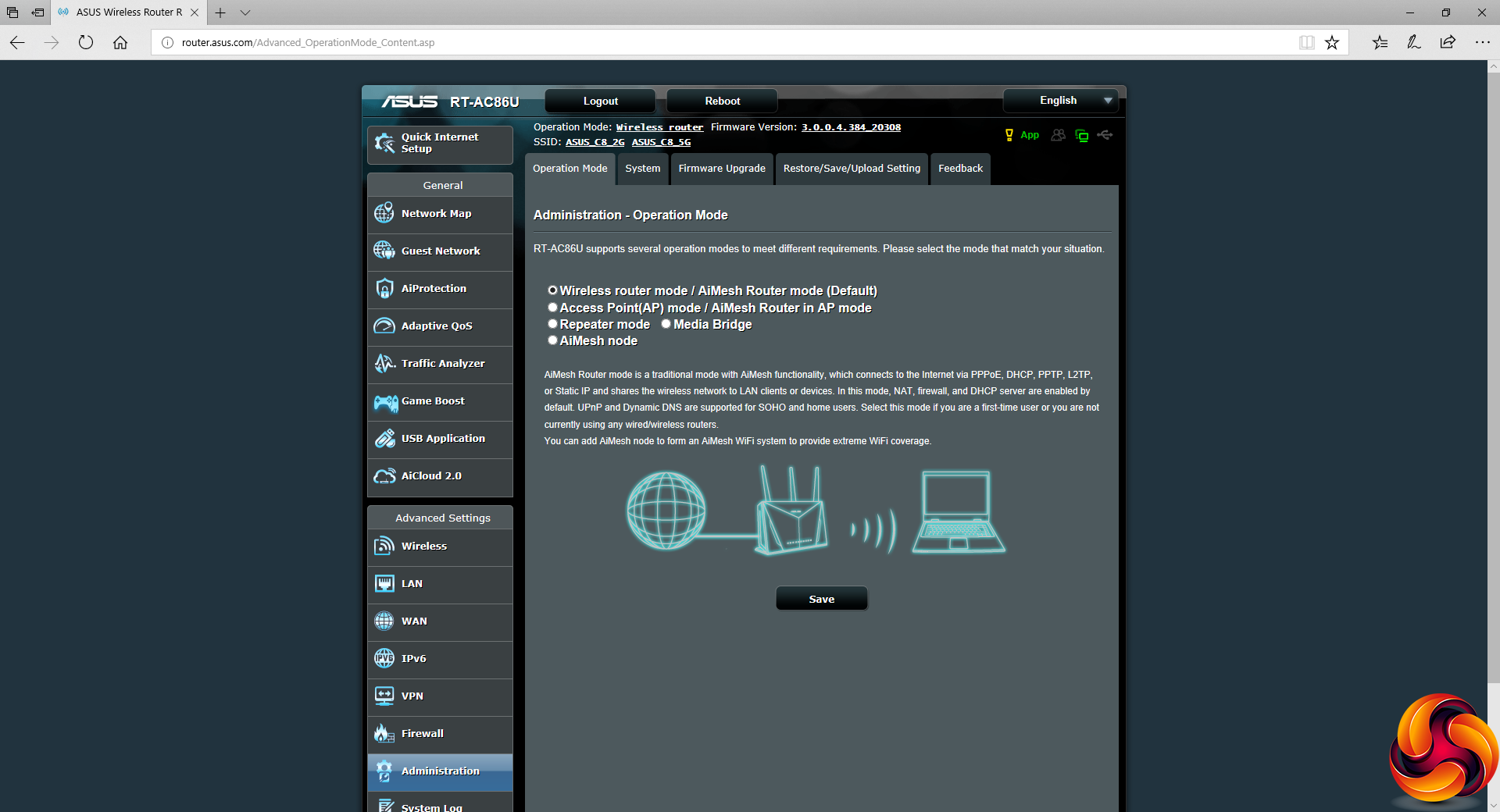Click the guest network users status icon
Screen dimensions: 1500x812
pos(1058,135)
